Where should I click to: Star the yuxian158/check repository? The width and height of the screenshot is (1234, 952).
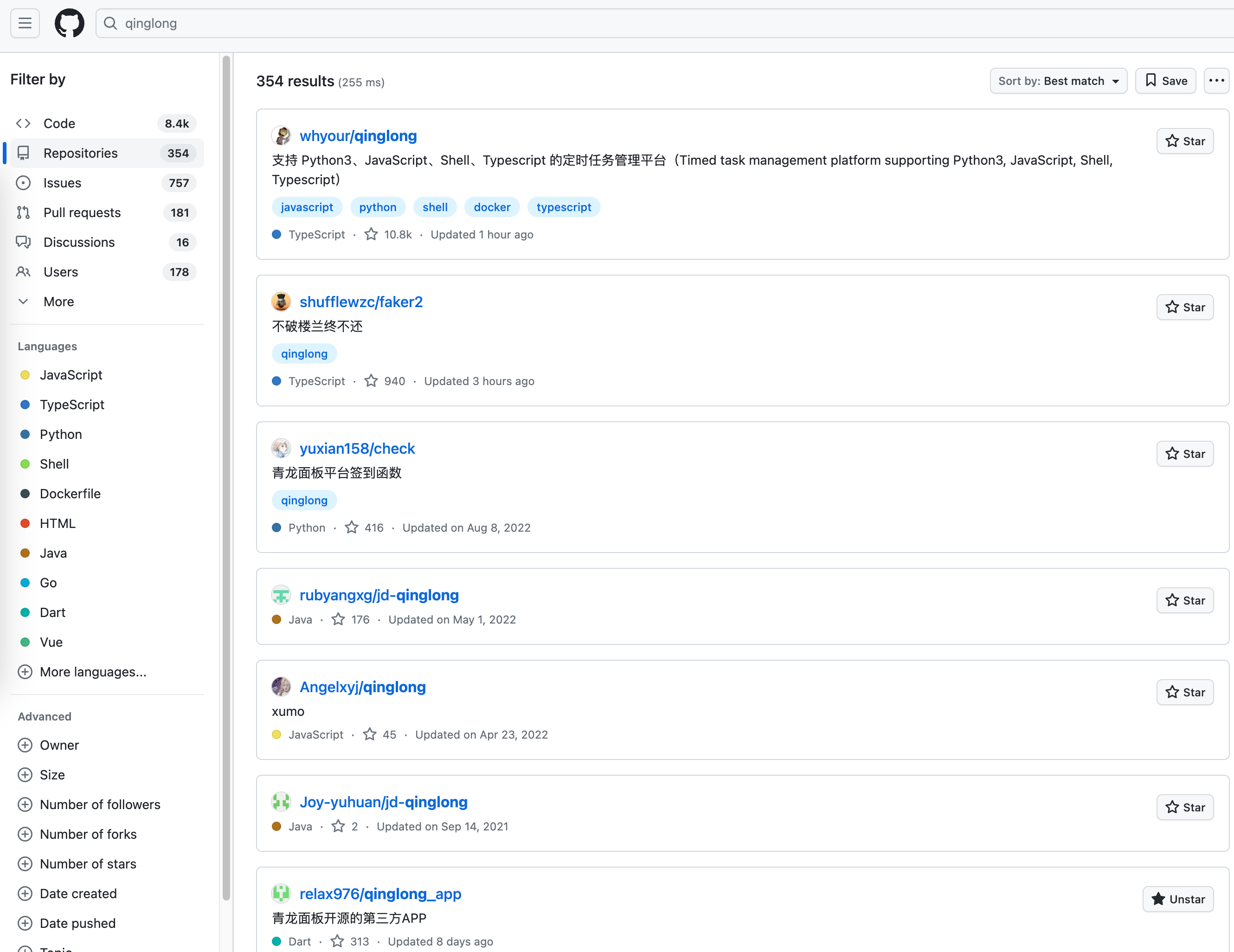pos(1185,454)
